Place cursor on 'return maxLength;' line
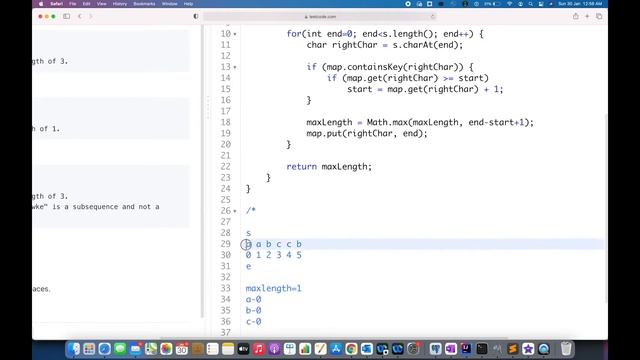 point(329,167)
